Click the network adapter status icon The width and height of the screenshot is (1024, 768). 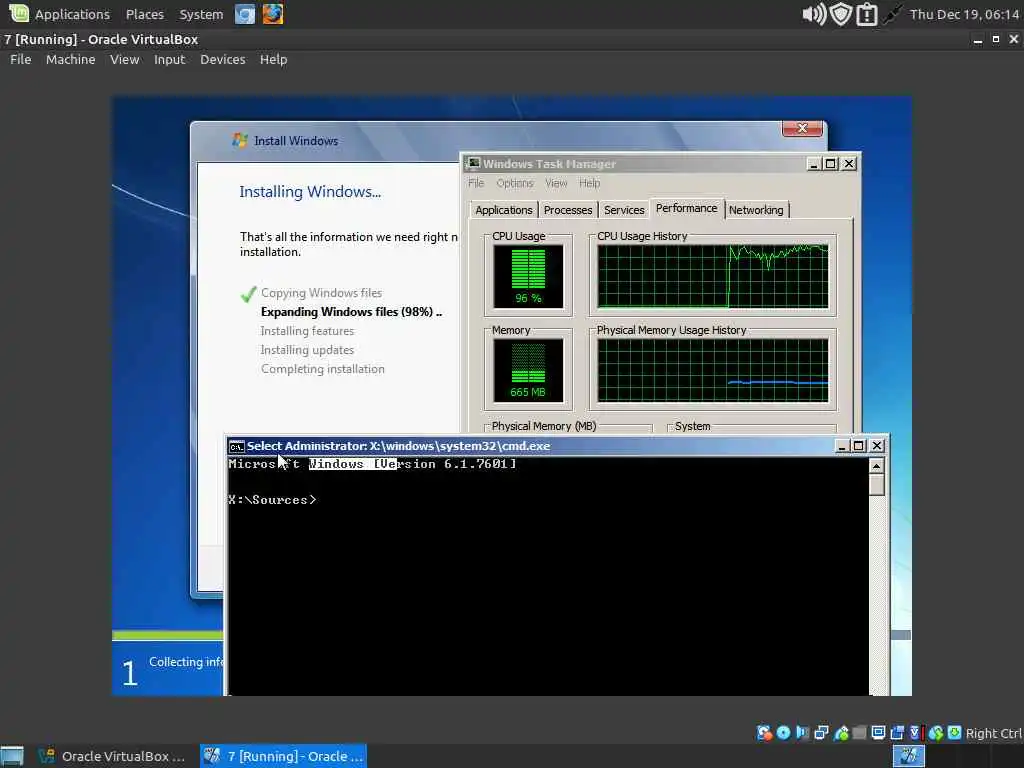pos(822,733)
